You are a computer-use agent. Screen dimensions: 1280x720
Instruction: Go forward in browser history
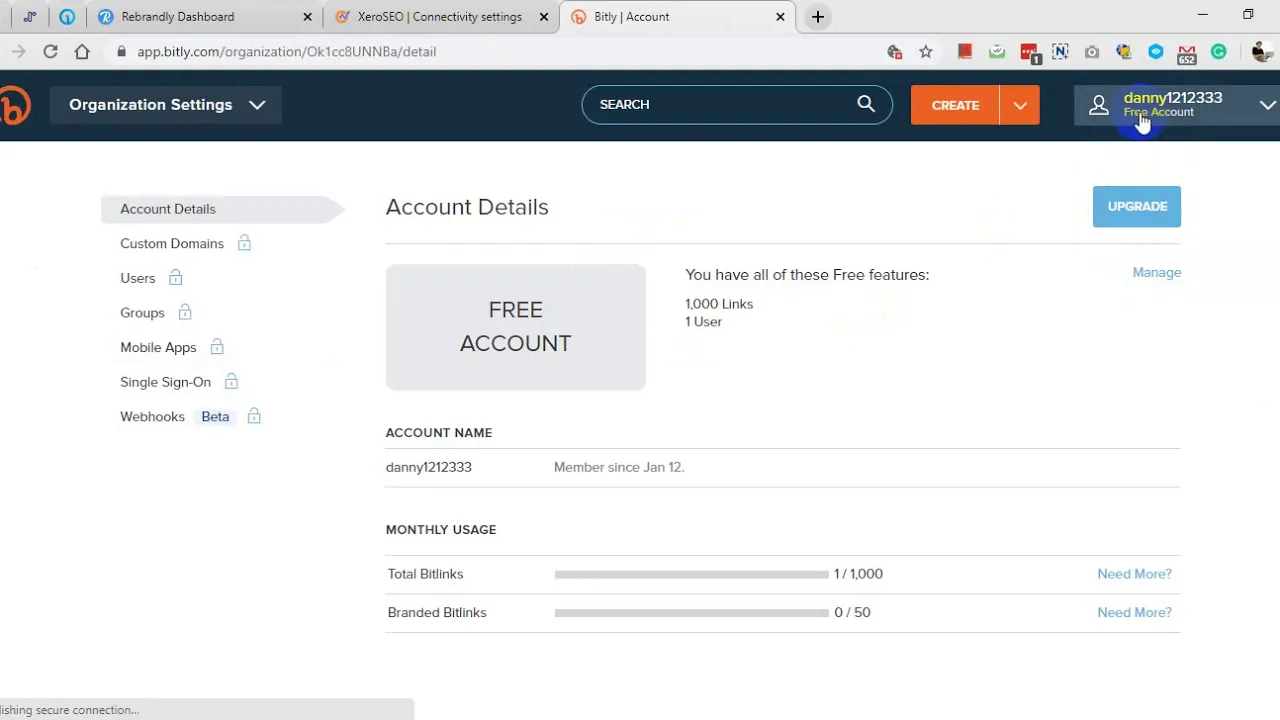click(18, 52)
